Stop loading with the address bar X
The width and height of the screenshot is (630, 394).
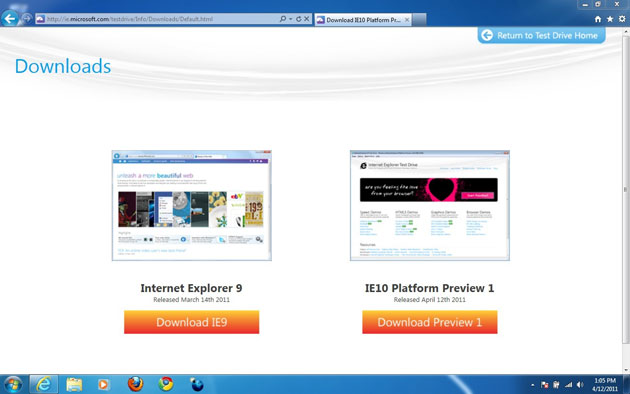click(307, 19)
